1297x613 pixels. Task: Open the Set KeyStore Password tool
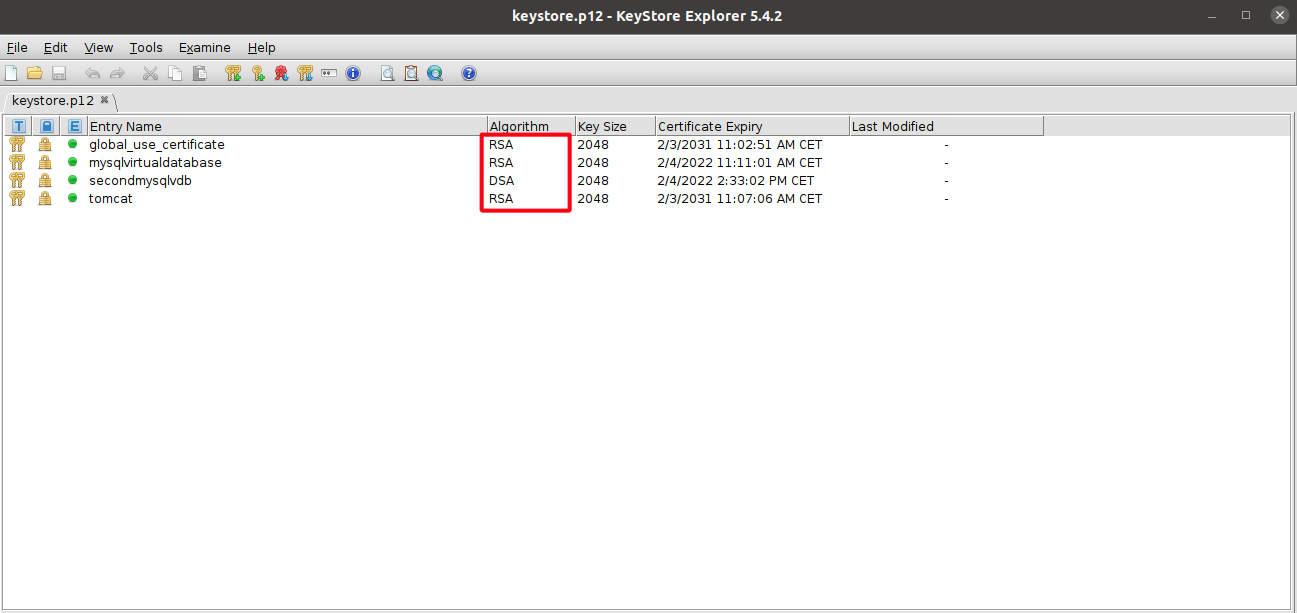[x=329, y=73]
